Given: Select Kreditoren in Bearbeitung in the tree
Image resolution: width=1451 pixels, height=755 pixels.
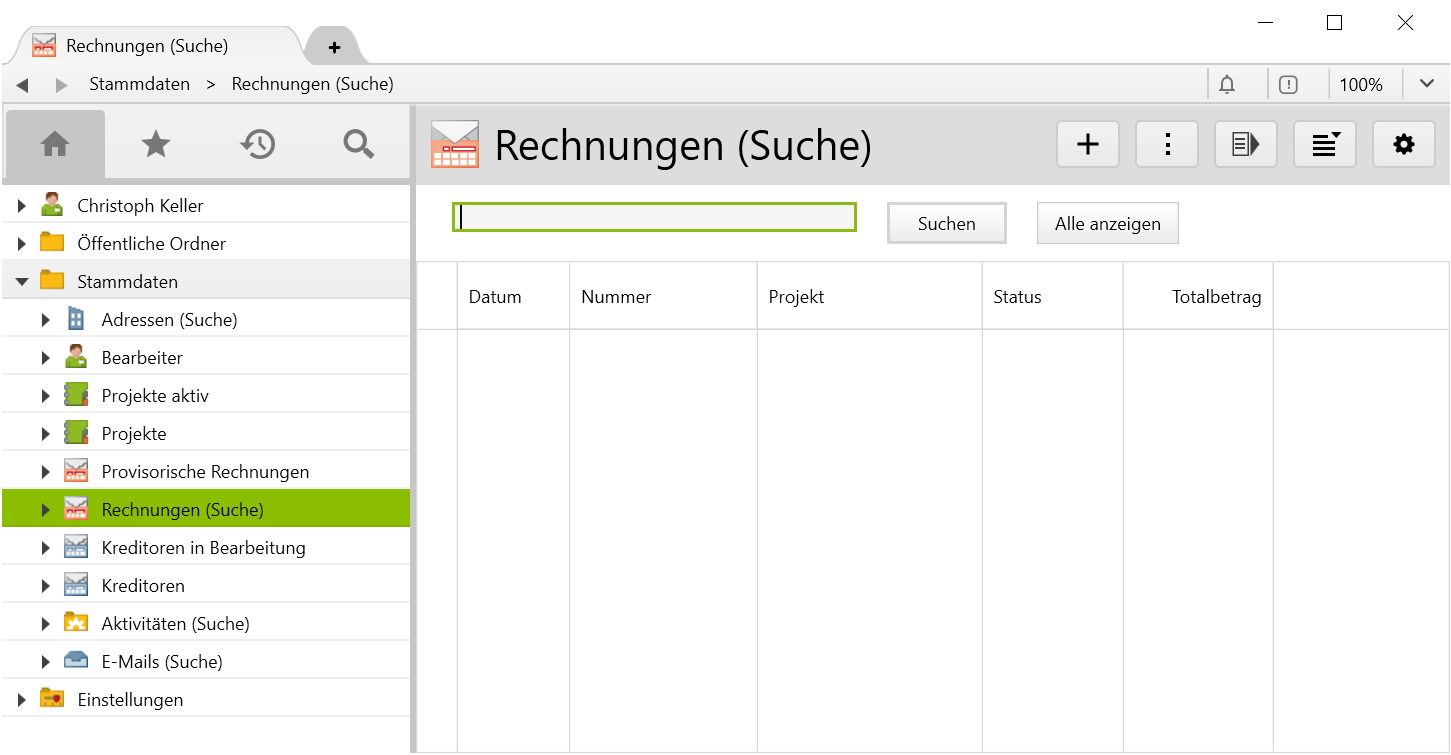Looking at the screenshot, I should (x=203, y=548).
